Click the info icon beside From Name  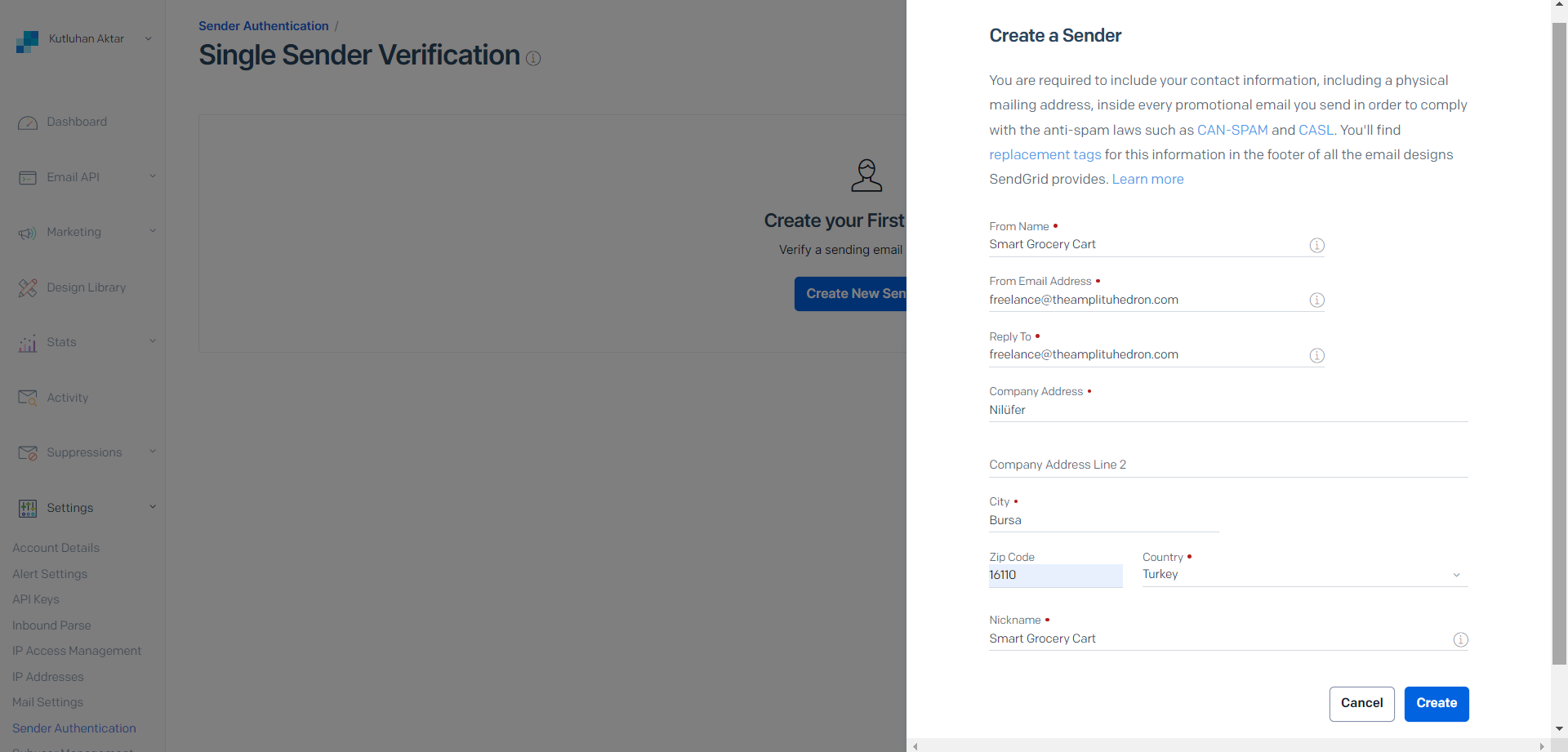(1316, 245)
